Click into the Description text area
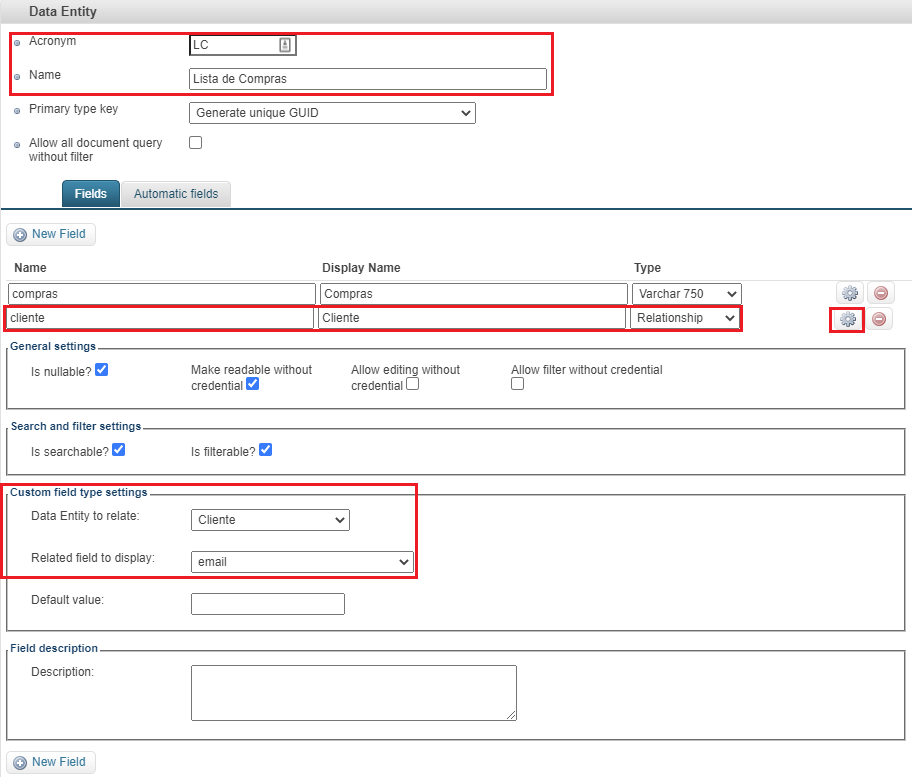This screenshot has height=777, width=912. click(353, 692)
